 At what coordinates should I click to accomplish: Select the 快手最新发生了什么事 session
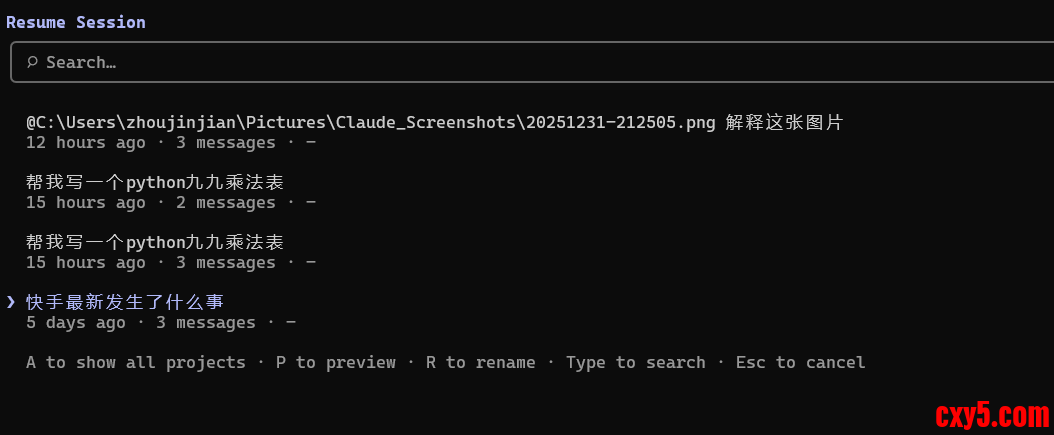point(125,302)
